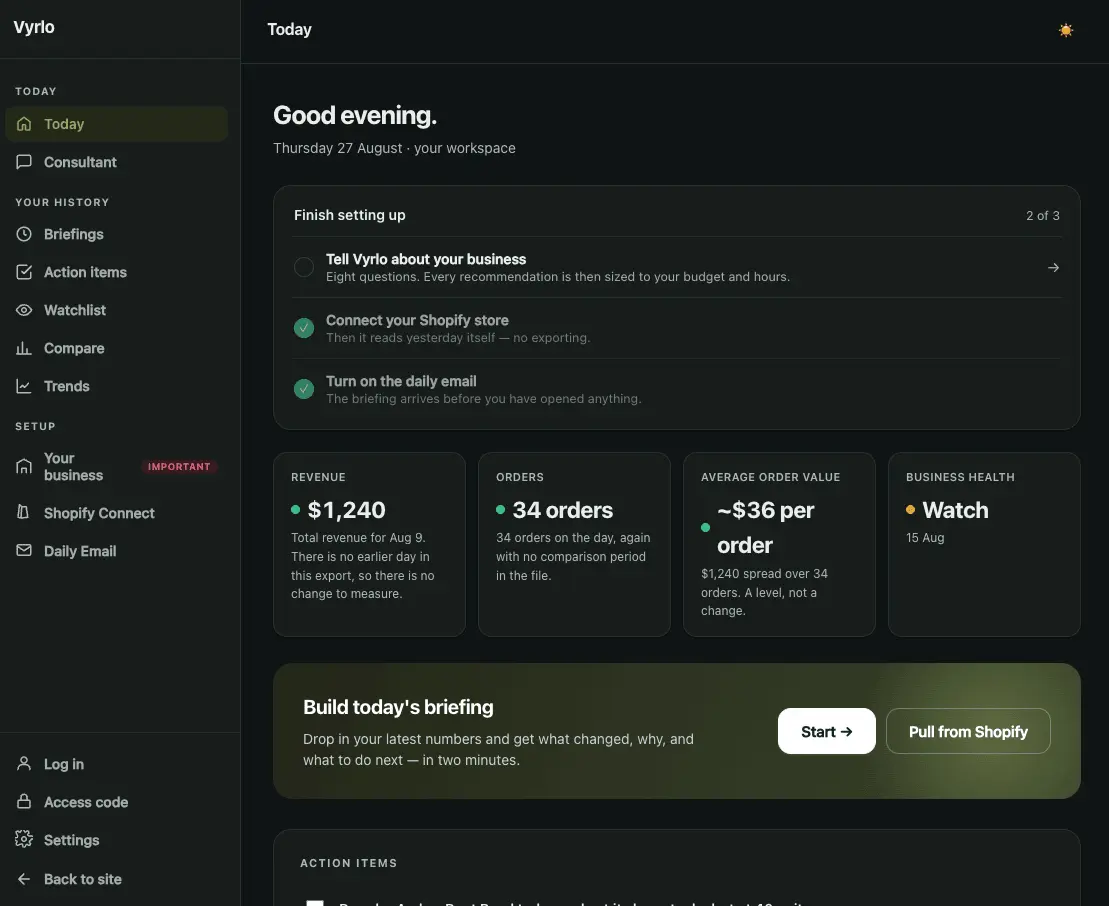Screen dimensions: 1109x906
Task: Click the arrow on Tell Vyrlo about your business
Action: pos(1053,267)
